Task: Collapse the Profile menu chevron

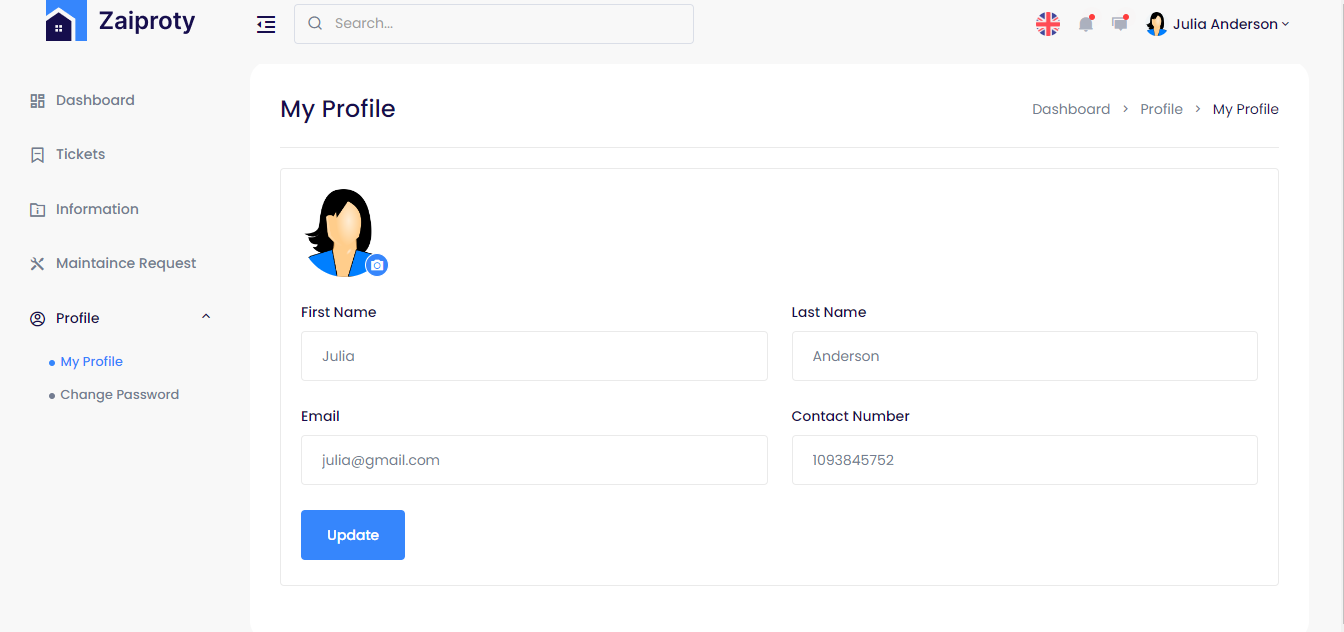Action: [206, 317]
